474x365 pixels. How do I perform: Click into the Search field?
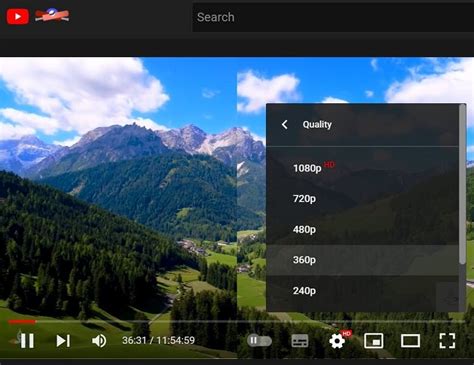click(x=333, y=17)
